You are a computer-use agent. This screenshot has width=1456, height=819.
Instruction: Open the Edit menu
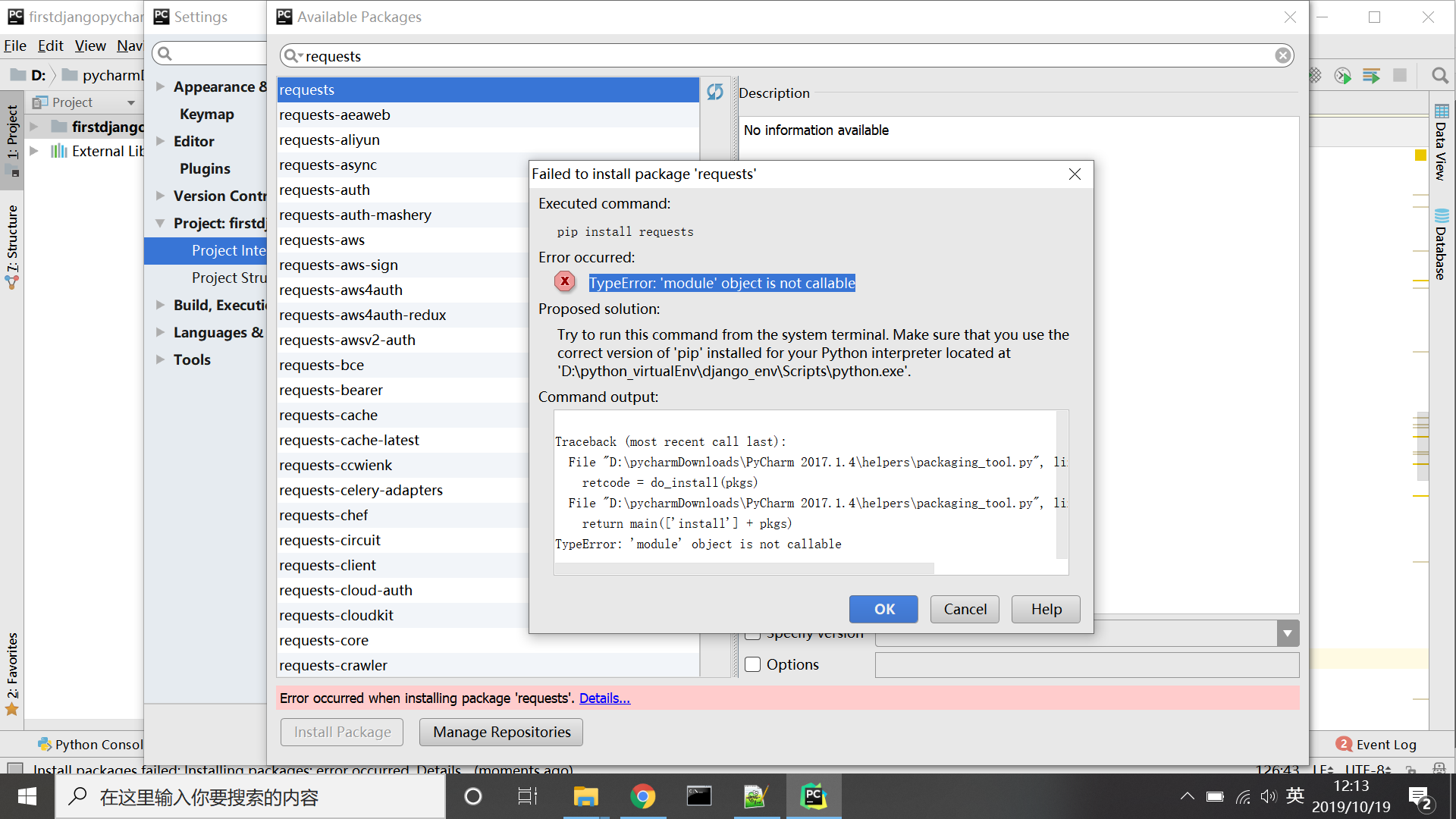50,45
